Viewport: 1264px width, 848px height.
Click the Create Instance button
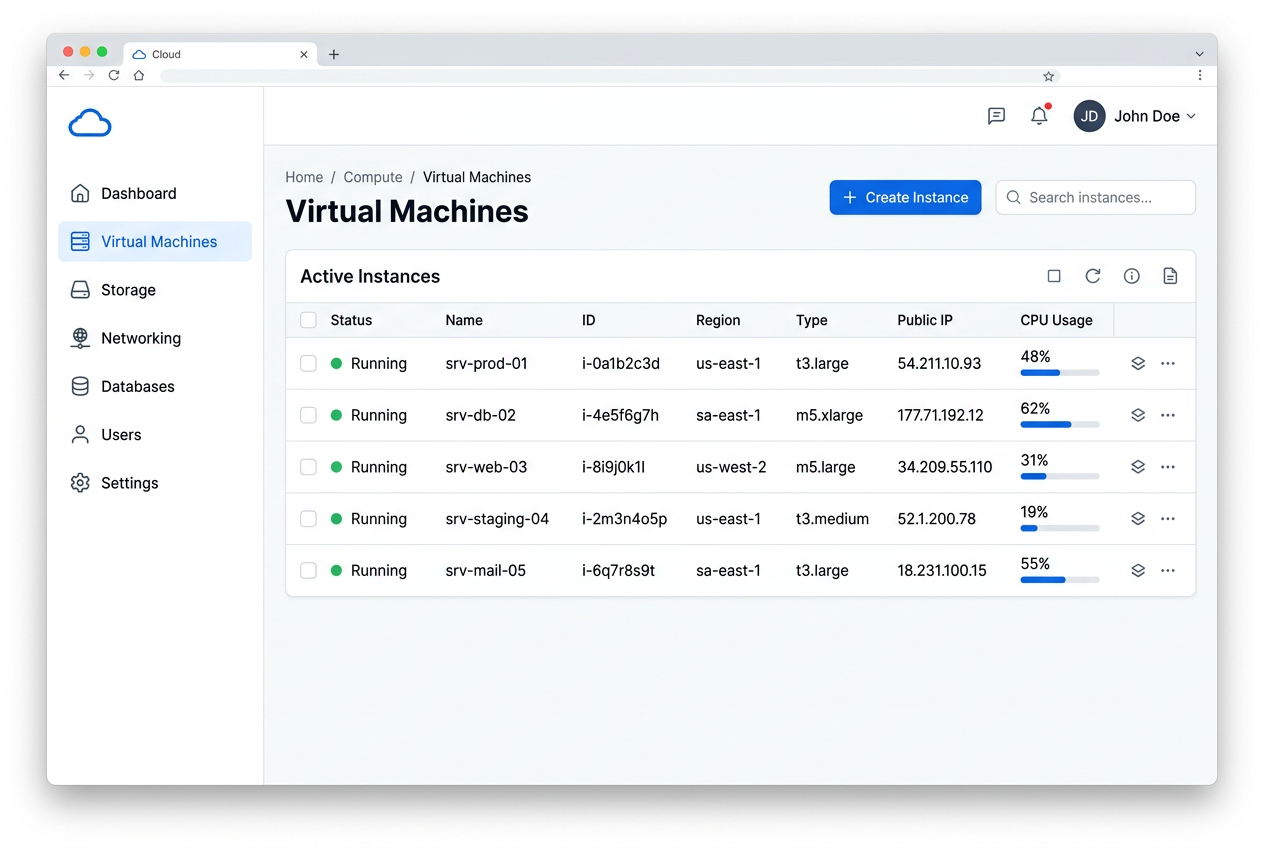[906, 198]
